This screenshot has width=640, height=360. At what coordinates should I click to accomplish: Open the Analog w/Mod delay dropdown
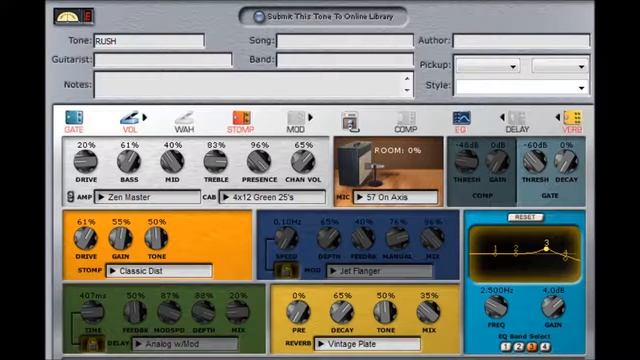pyautogui.click(x=185, y=344)
